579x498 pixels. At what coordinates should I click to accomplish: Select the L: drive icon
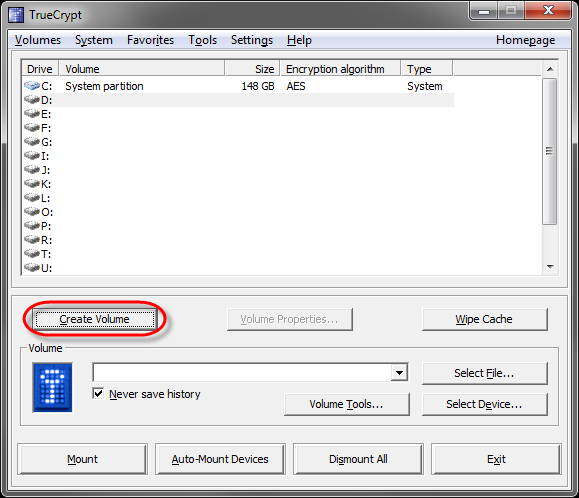32,198
